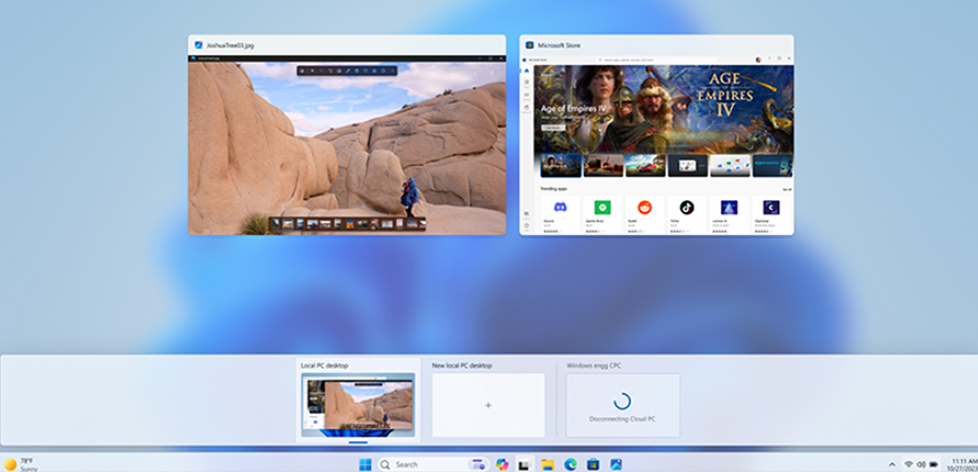Open File Explorer from the taskbar
The height and width of the screenshot is (472, 978).
547,464
